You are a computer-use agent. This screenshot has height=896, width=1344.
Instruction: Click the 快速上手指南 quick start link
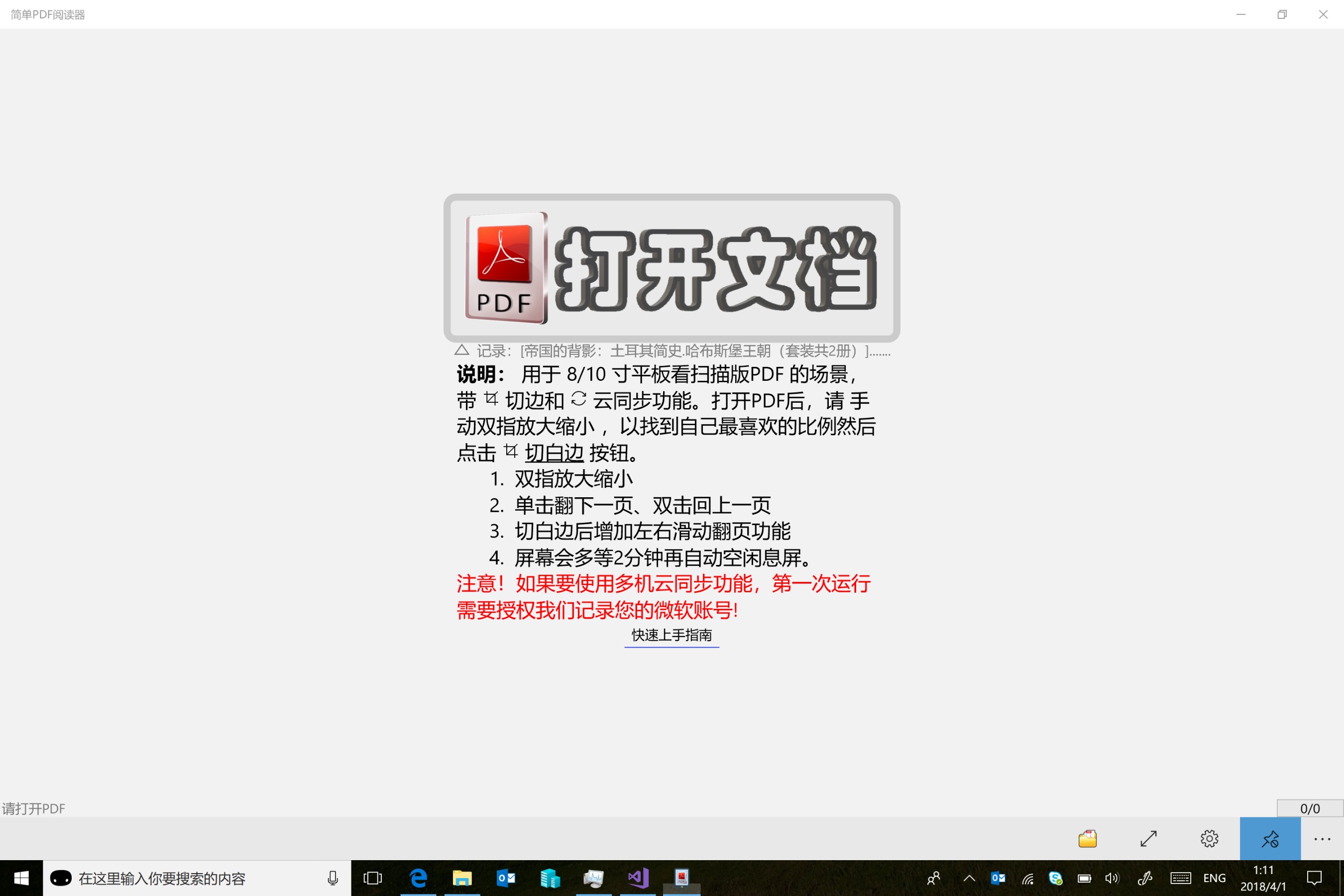click(672, 636)
